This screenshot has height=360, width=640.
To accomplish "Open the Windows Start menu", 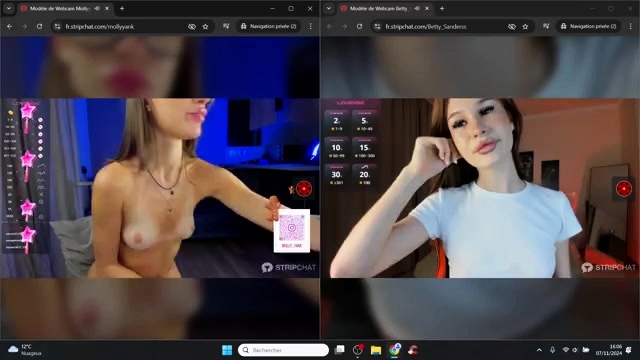I will 227,350.
